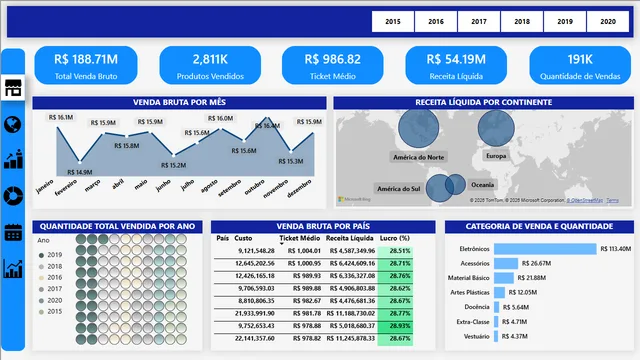Open the map Terms link

pyautogui.click(x=612, y=200)
